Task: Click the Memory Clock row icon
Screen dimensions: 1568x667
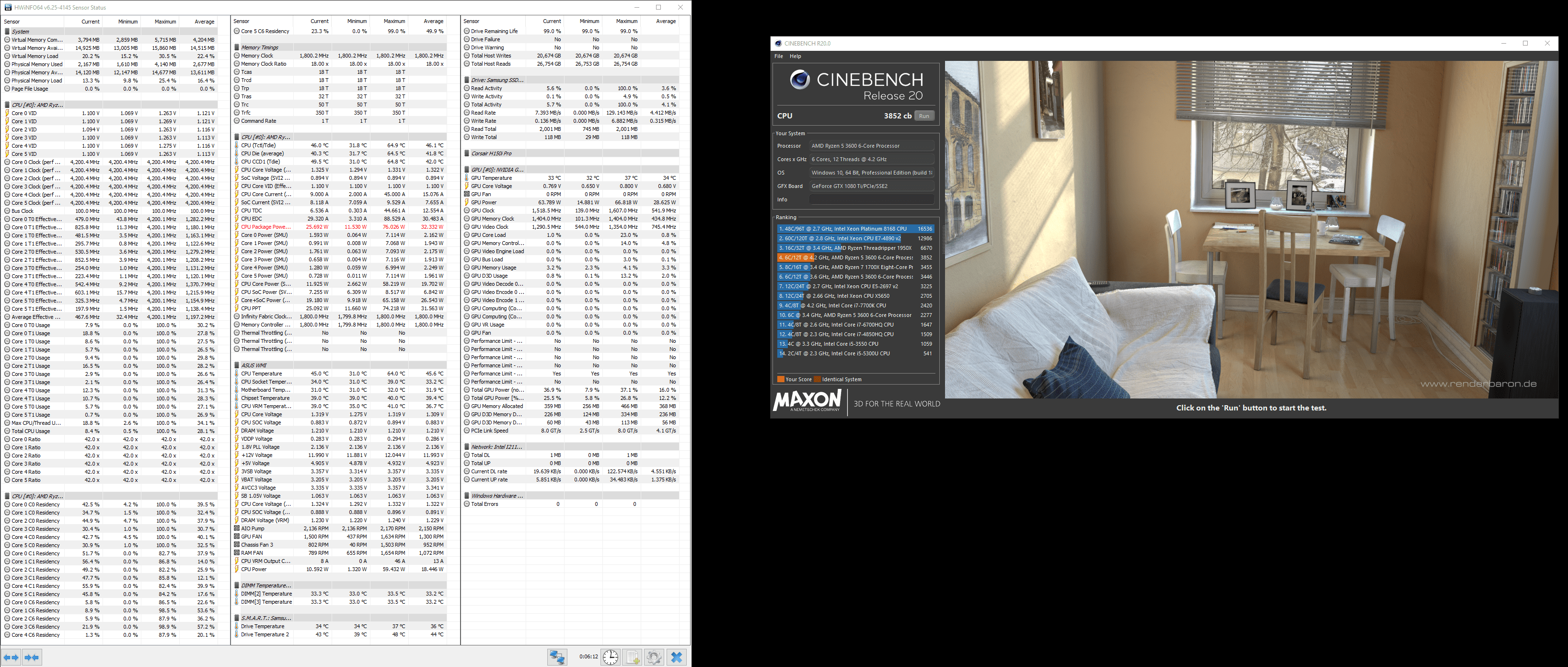Action: (237, 56)
